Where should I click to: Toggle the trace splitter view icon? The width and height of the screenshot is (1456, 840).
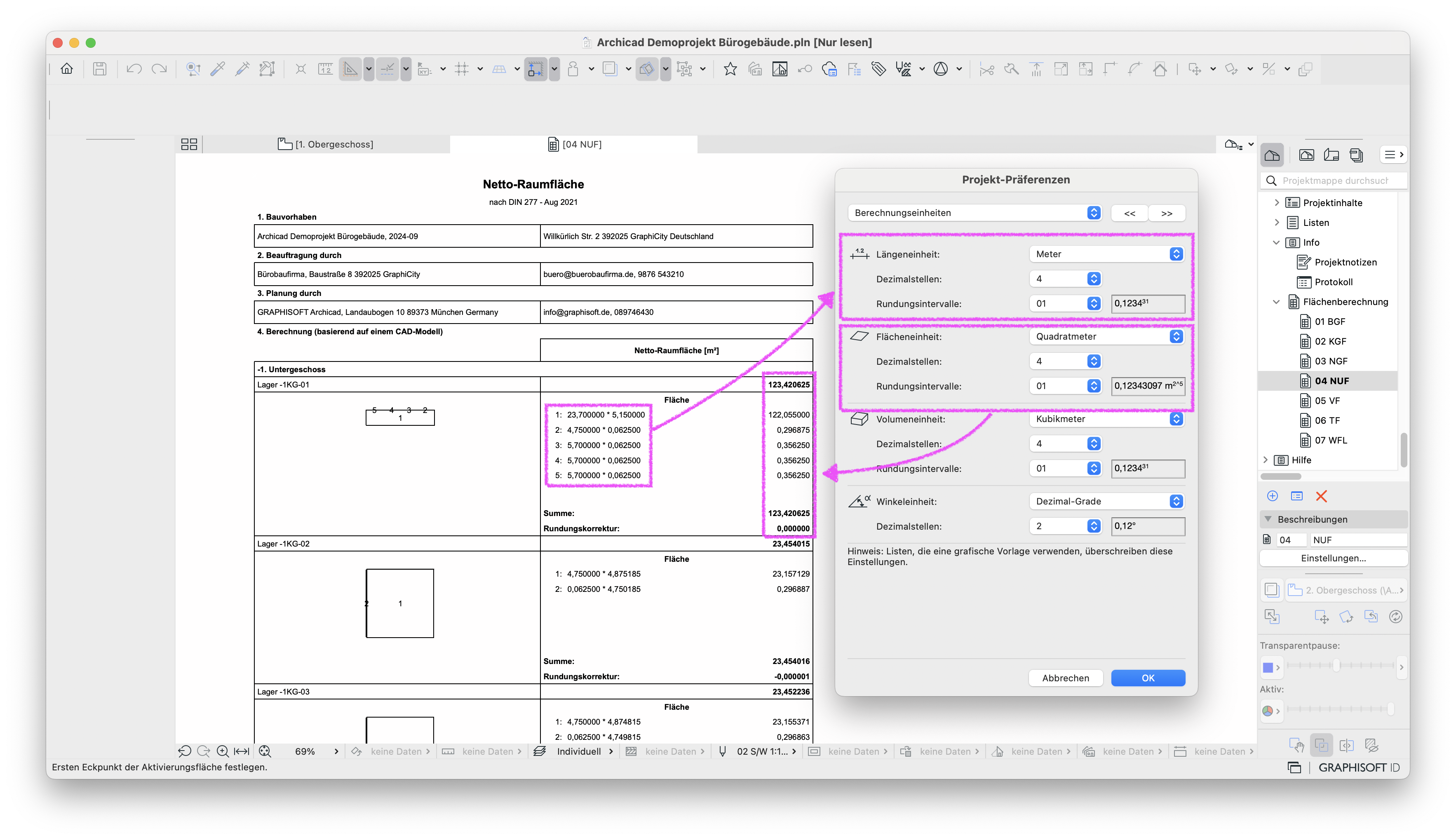pos(1347,745)
